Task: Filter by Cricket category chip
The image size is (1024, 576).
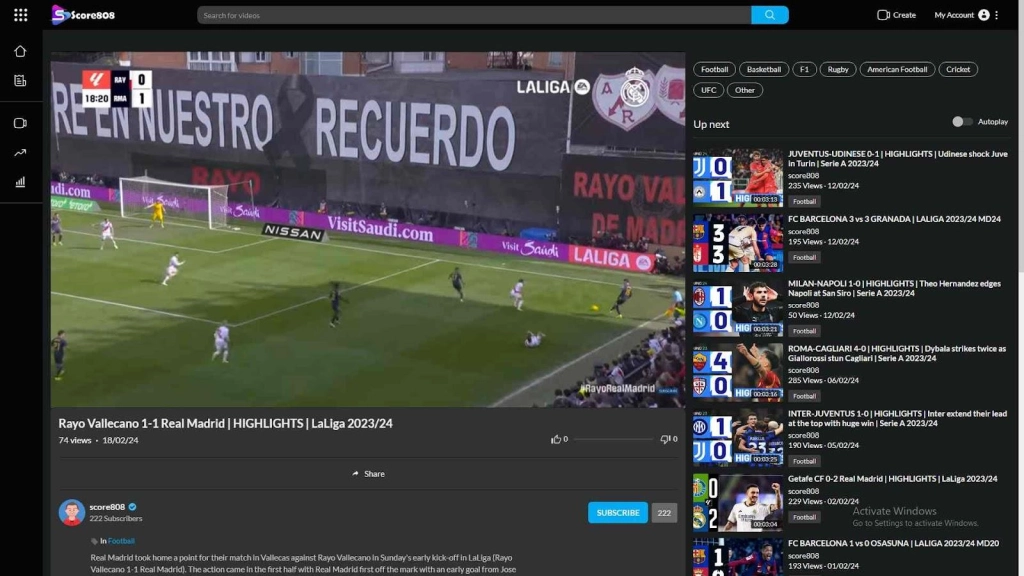Action: [958, 69]
